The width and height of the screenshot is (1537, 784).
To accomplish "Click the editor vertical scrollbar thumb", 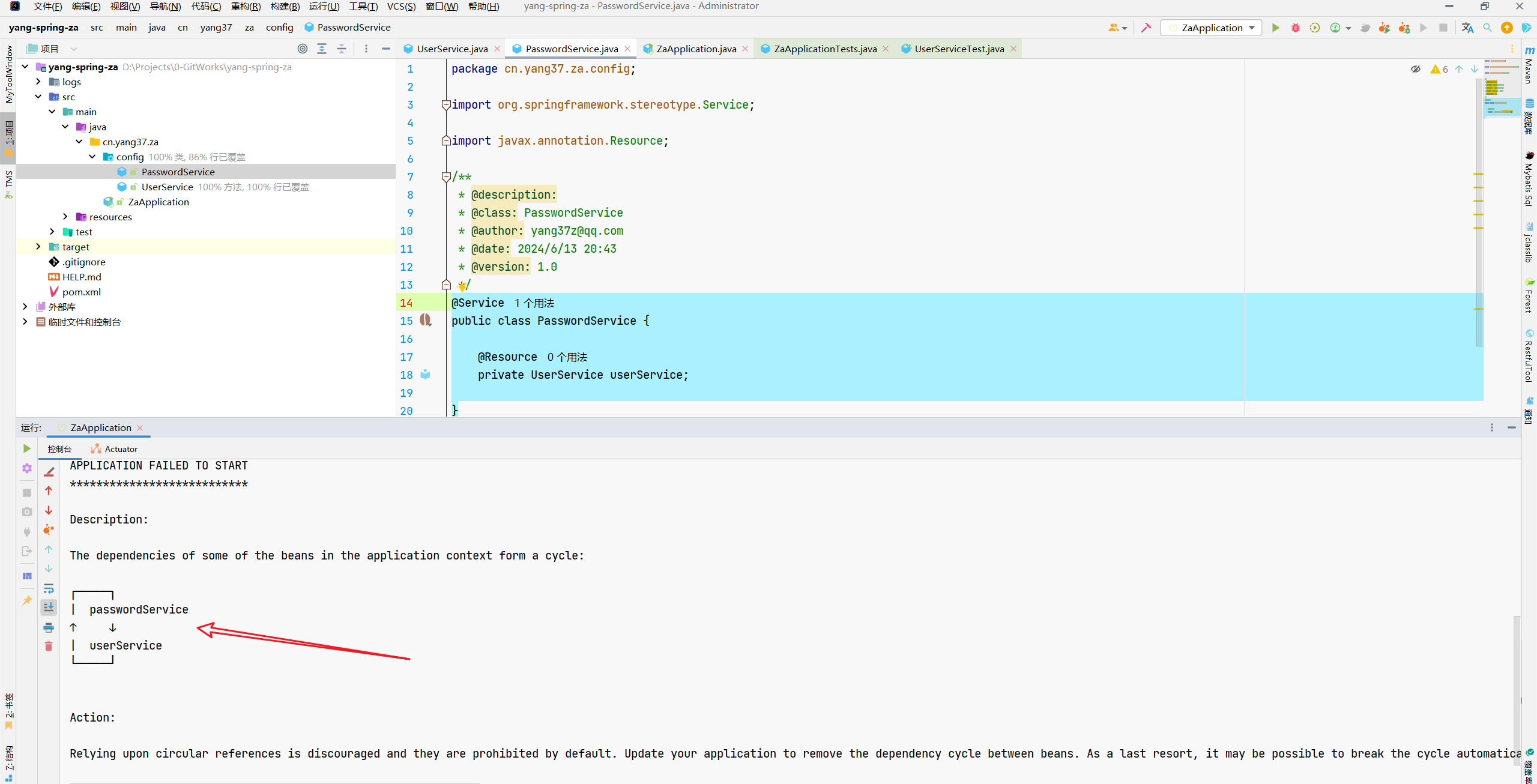I will point(1479,213).
